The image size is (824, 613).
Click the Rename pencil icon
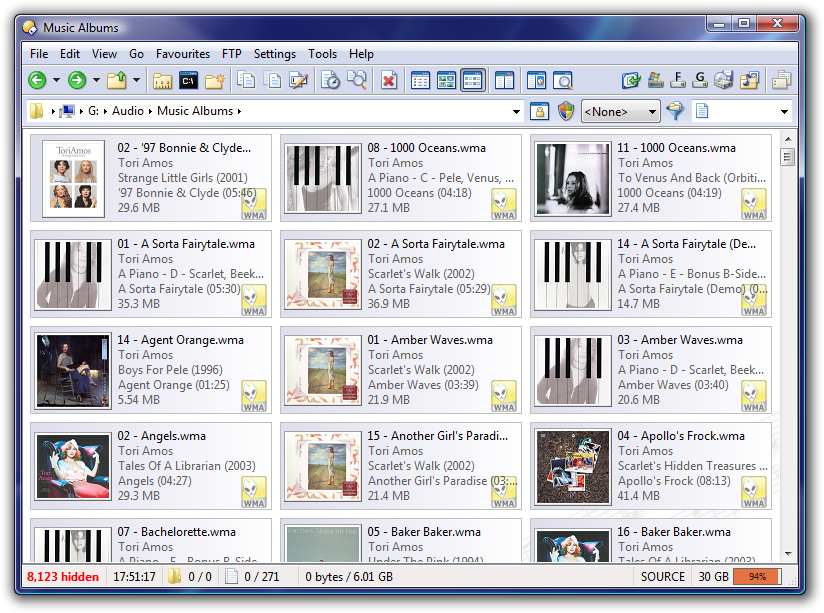tap(298, 80)
